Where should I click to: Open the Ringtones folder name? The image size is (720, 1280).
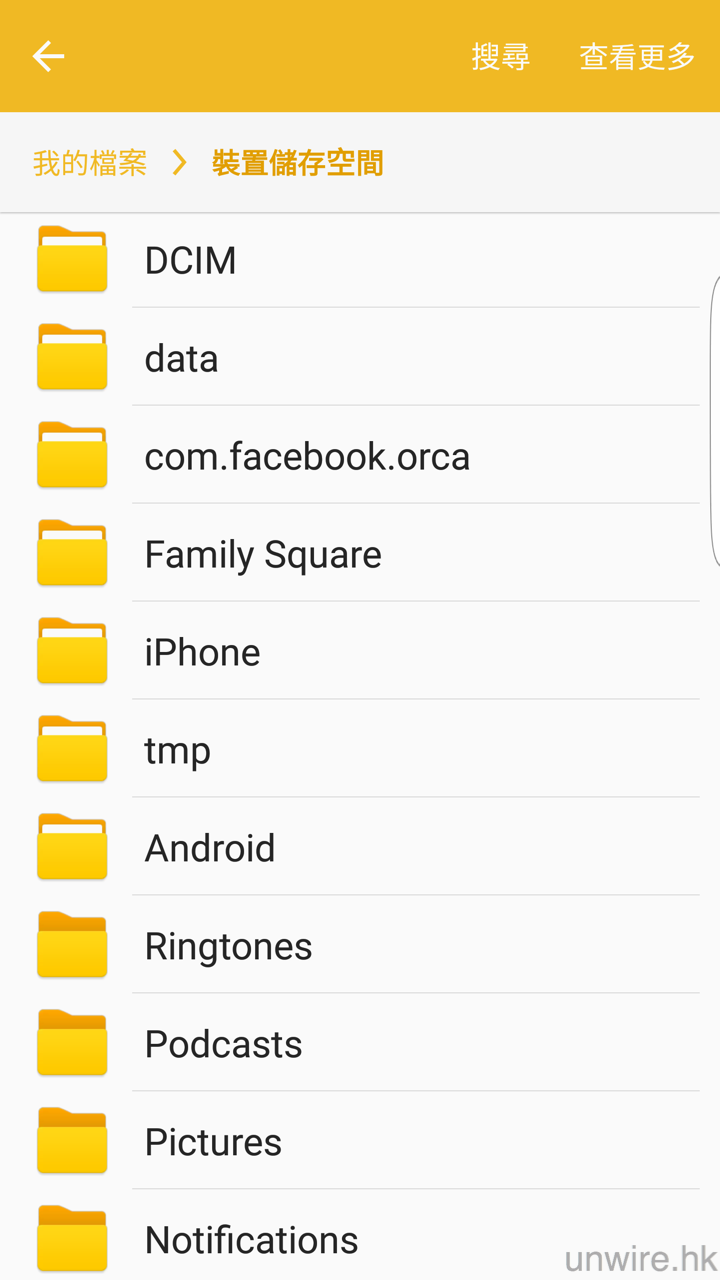(228, 947)
